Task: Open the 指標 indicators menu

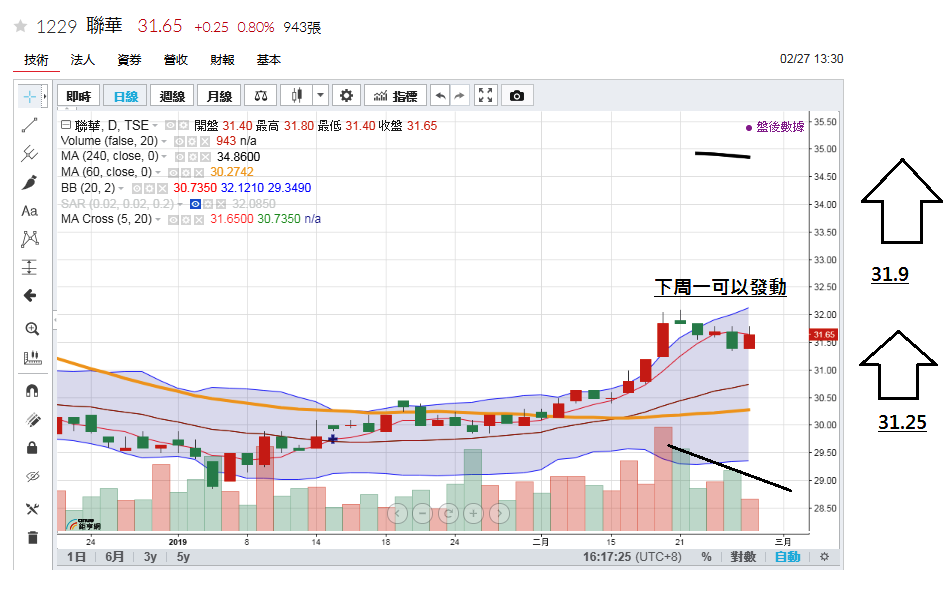Action: tap(395, 96)
